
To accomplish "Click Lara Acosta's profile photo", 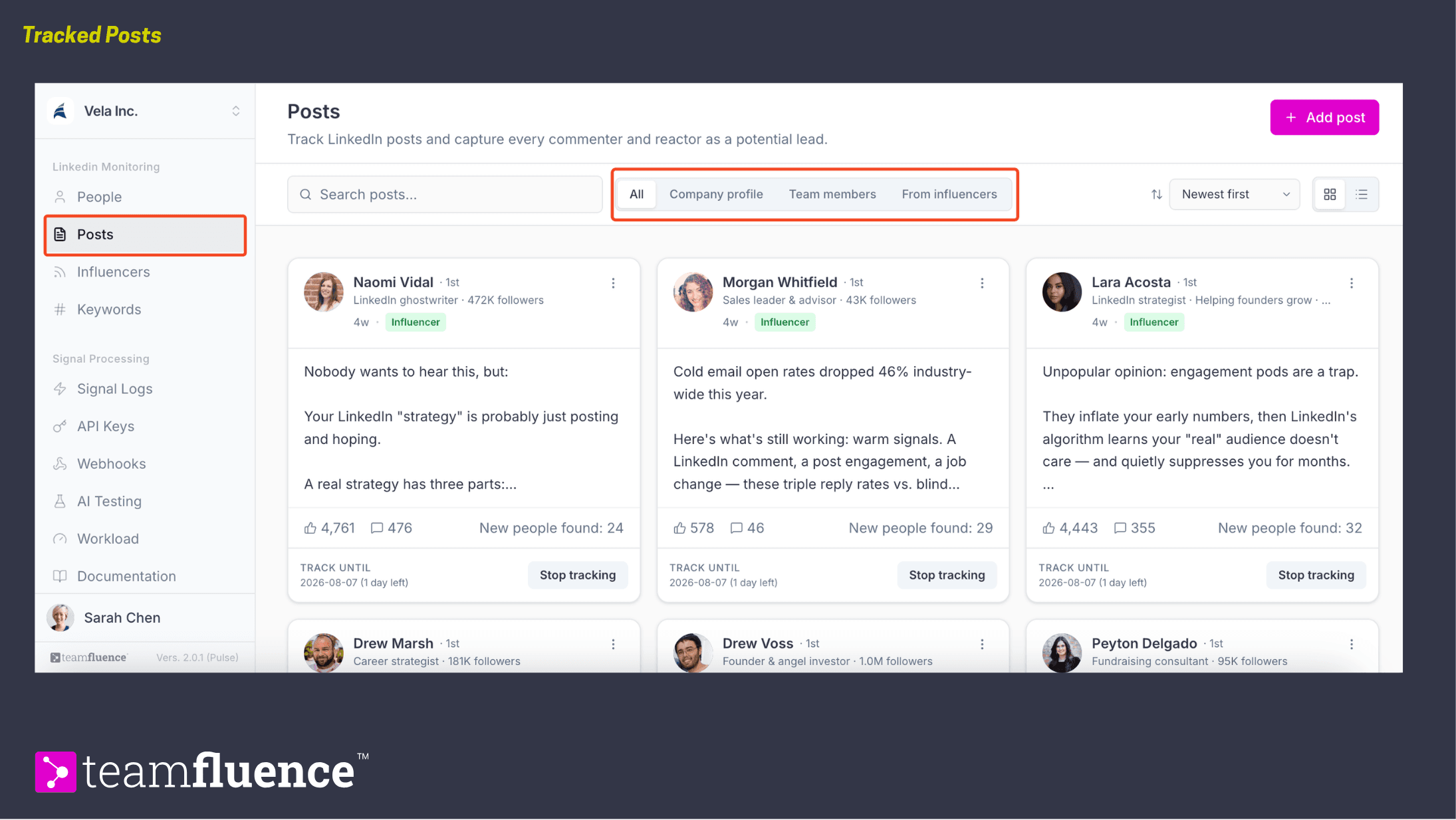I will pos(1062,292).
